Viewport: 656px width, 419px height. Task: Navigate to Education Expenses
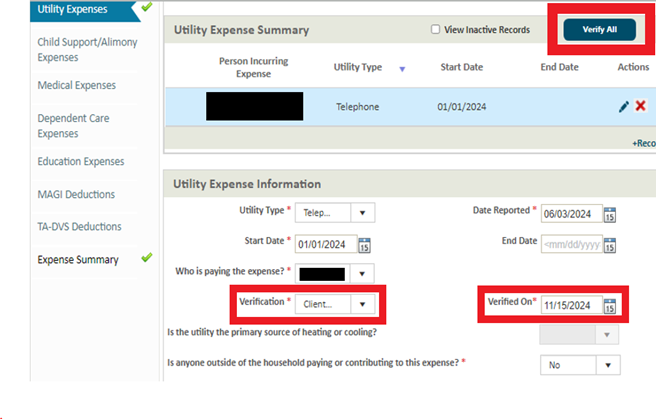click(81, 161)
